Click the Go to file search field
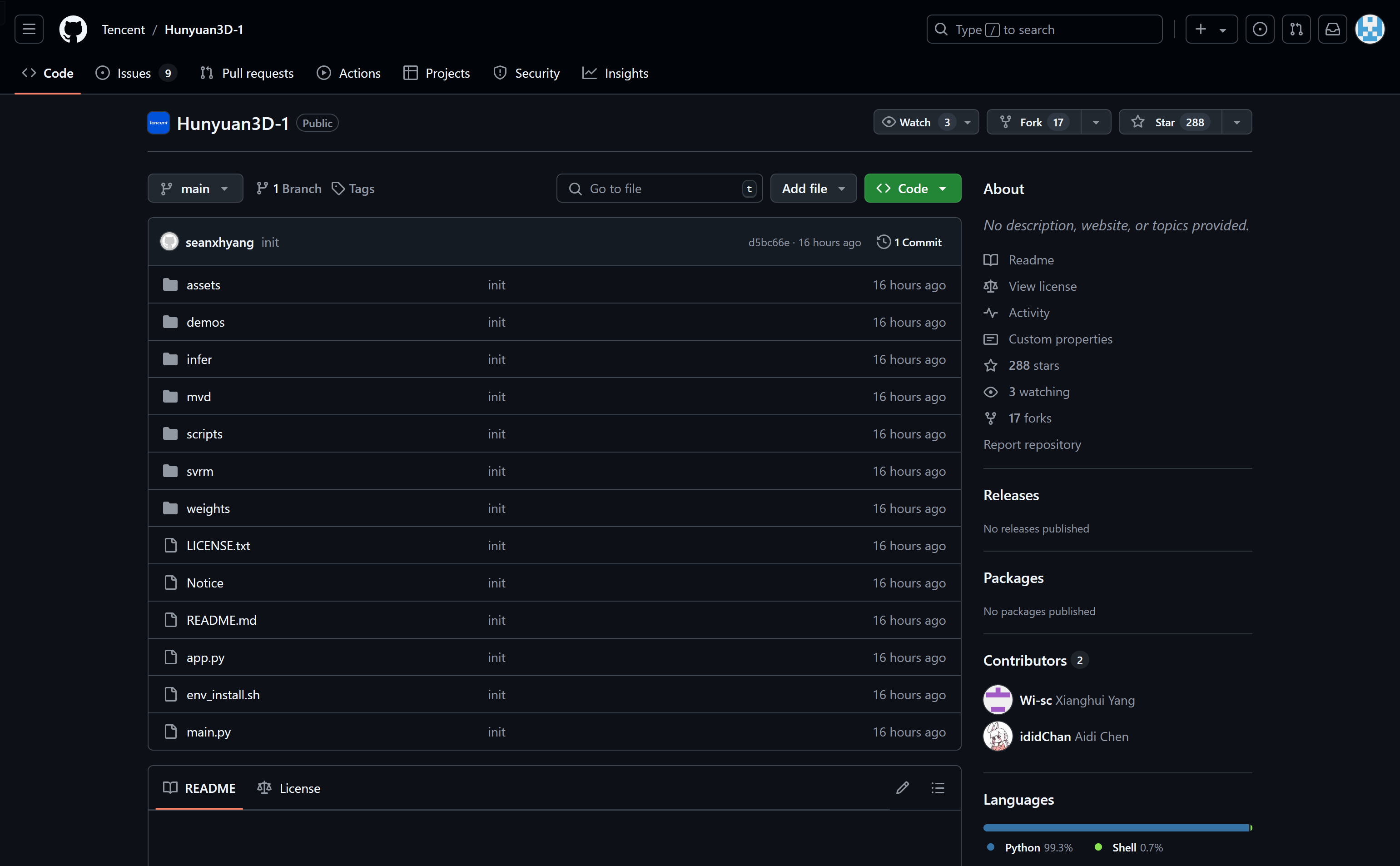1400x866 pixels. click(659, 188)
